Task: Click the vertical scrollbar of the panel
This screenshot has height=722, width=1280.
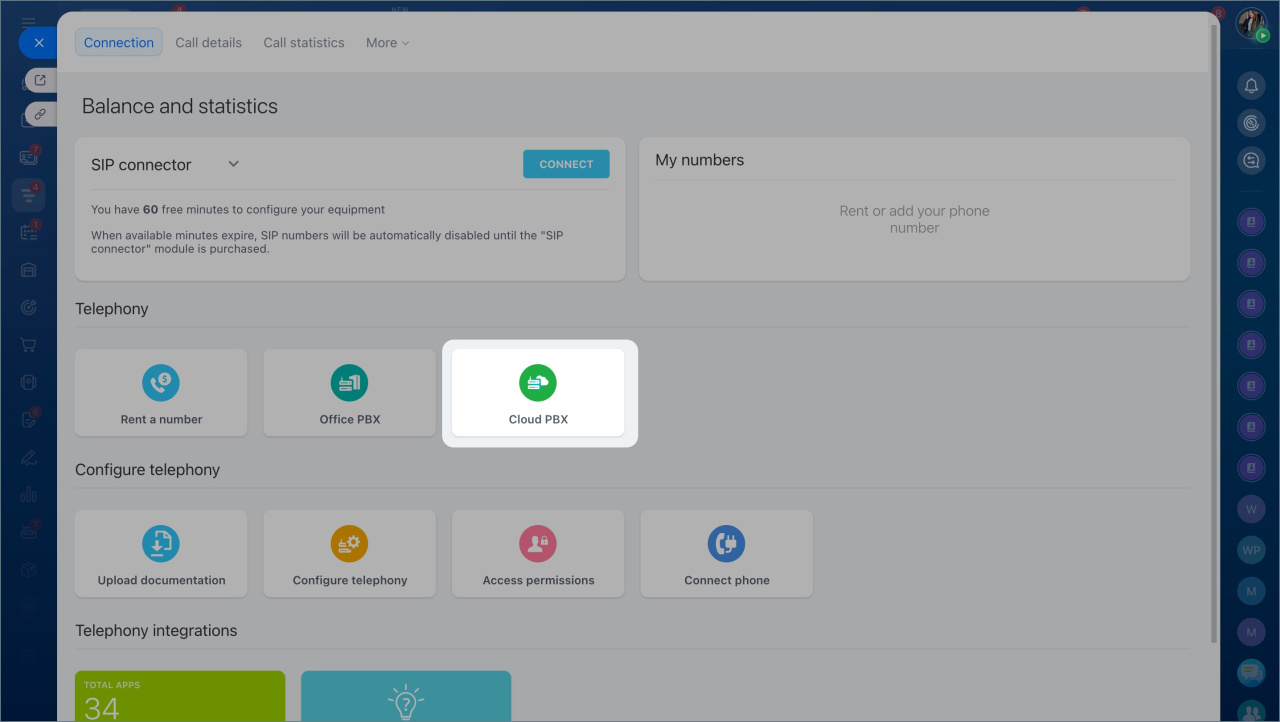Action: [x=1214, y=330]
